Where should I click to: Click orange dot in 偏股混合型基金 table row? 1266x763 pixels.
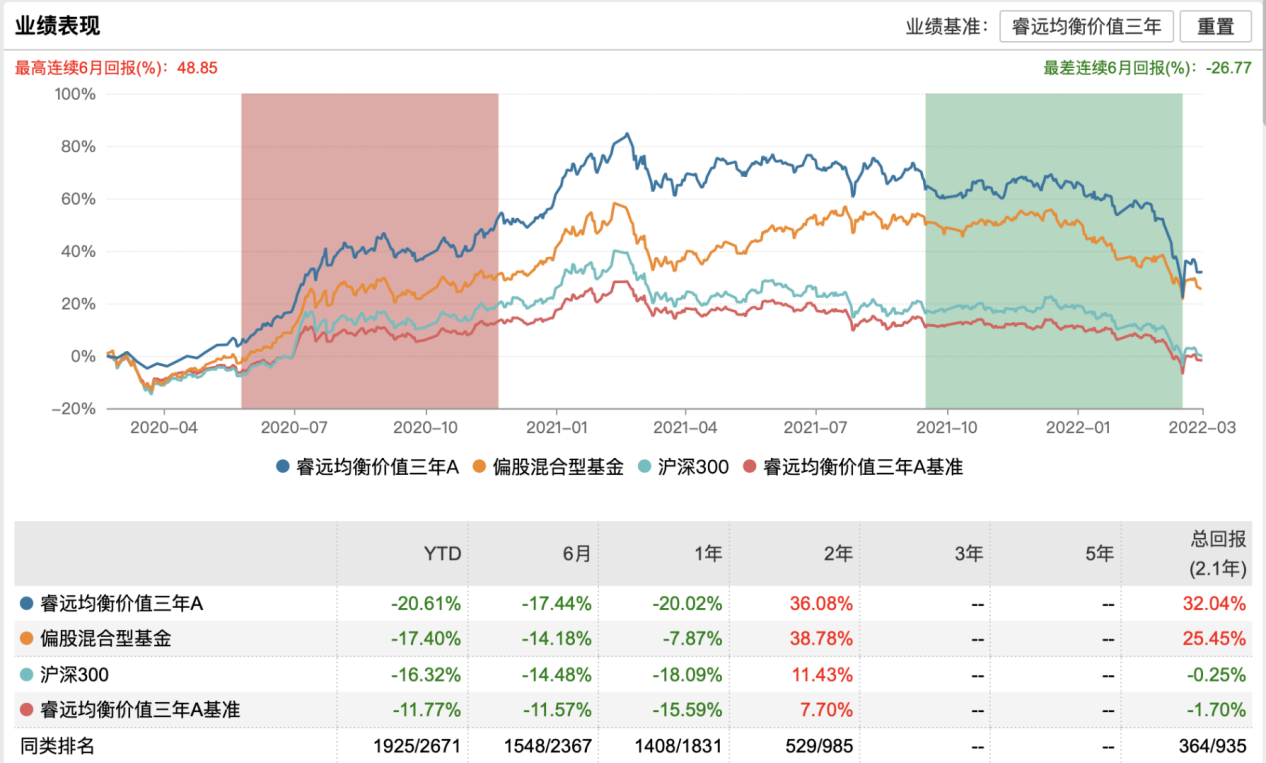(x=26, y=638)
